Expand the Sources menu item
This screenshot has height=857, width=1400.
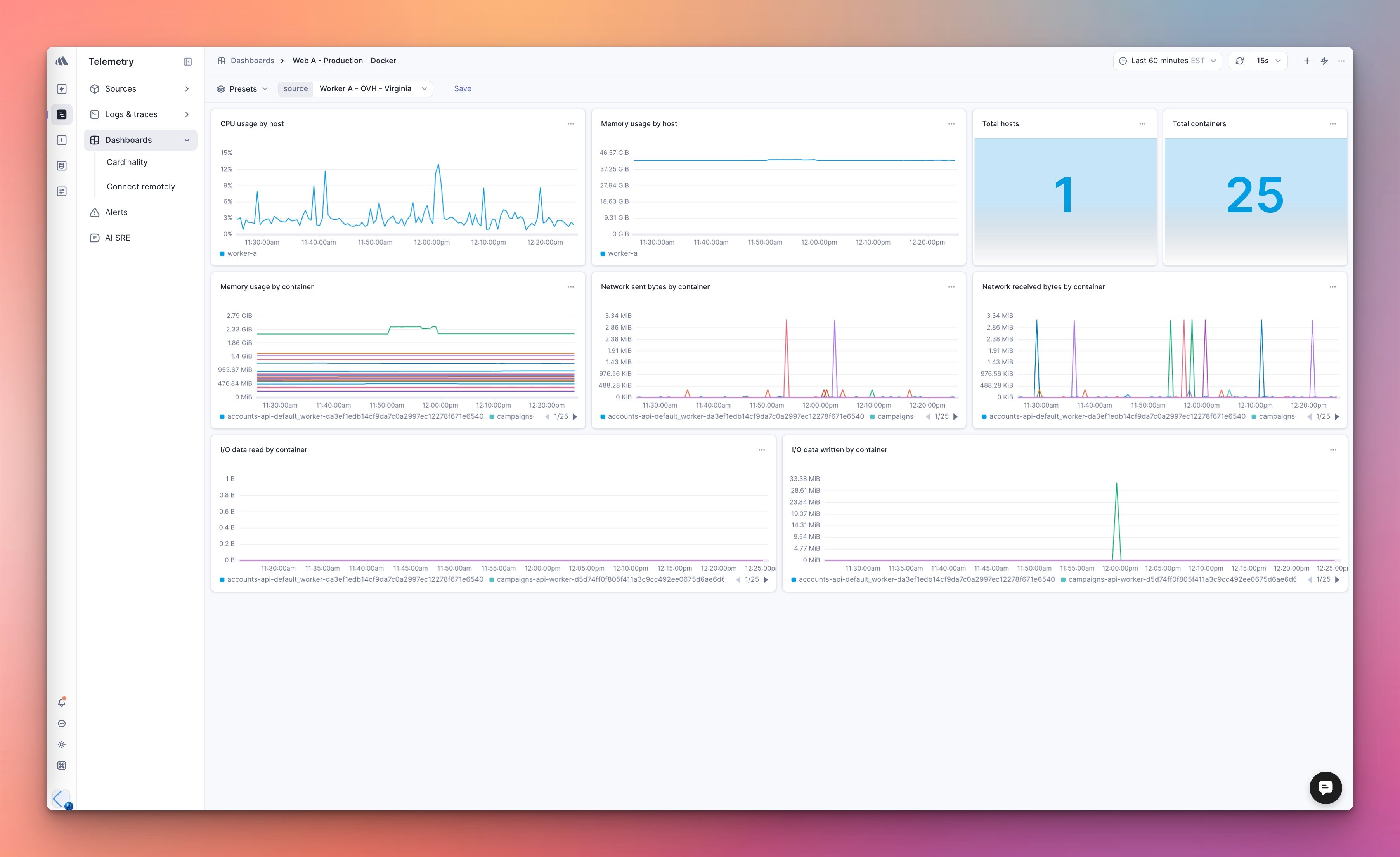[140, 88]
